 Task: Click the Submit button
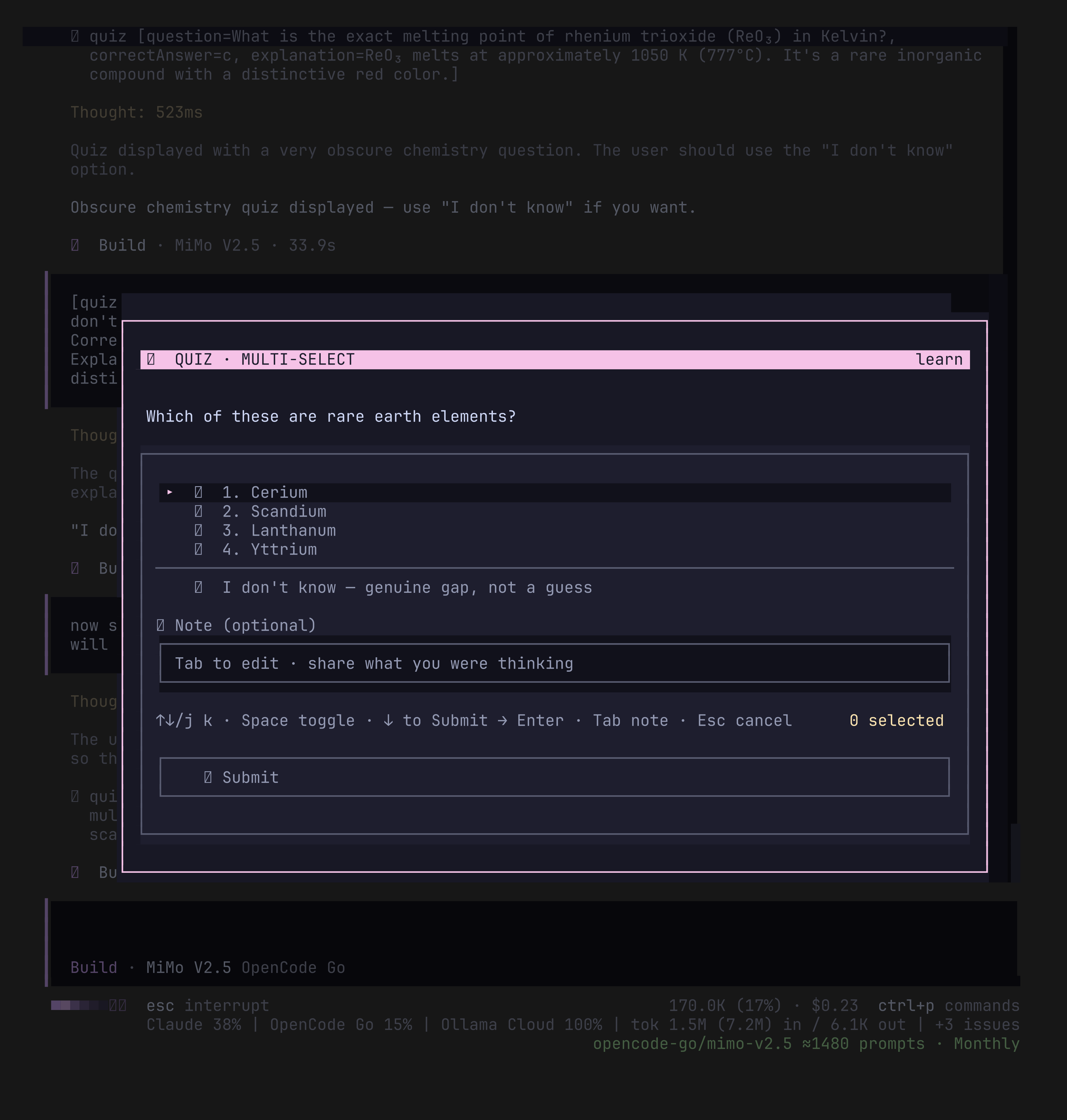(555, 777)
